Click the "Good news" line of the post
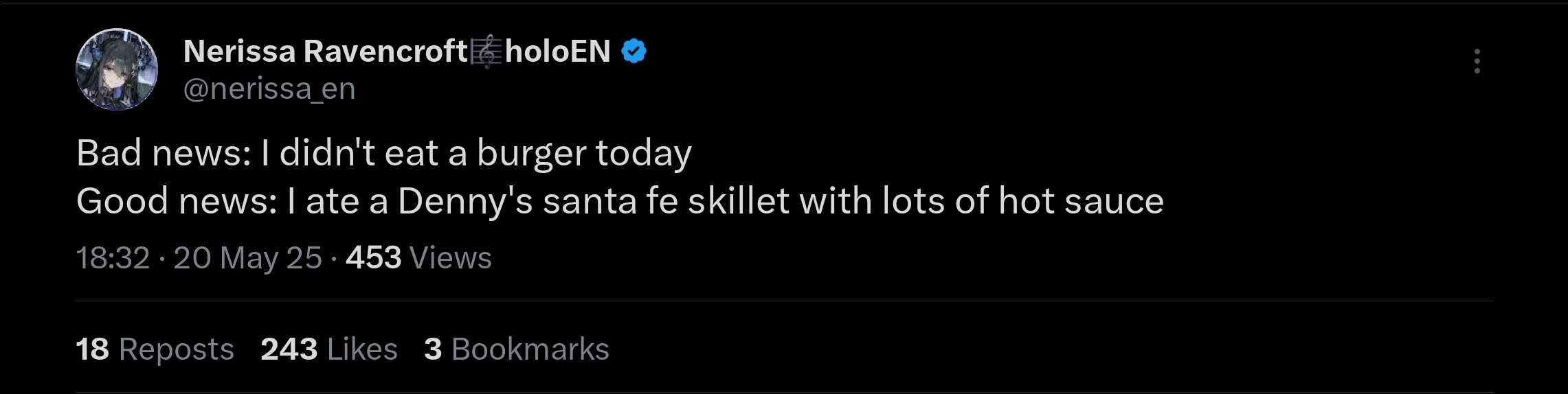This screenshot has width=1568, height=394. (x=618, y=202)
